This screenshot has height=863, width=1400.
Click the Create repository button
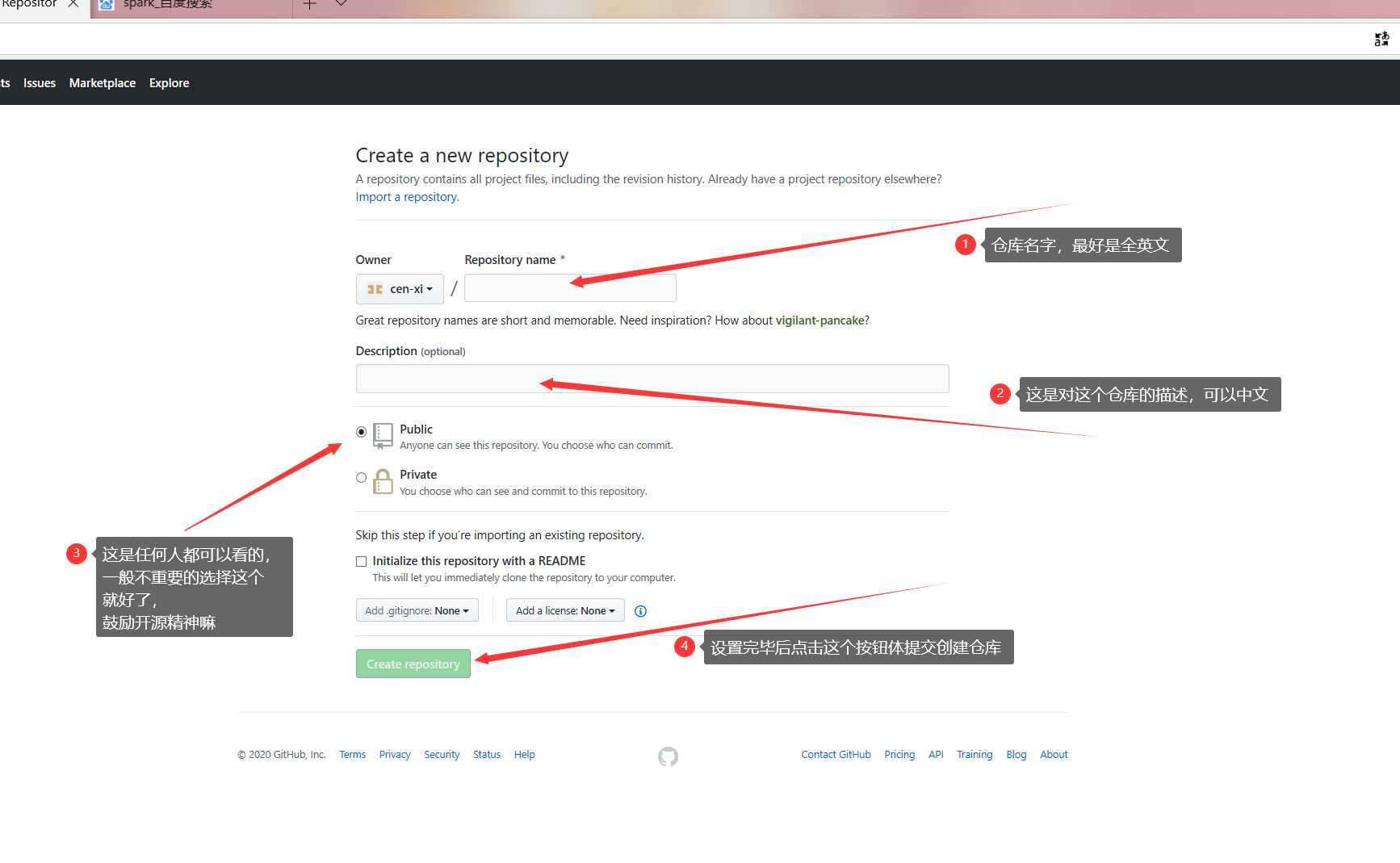click(413, 664)
